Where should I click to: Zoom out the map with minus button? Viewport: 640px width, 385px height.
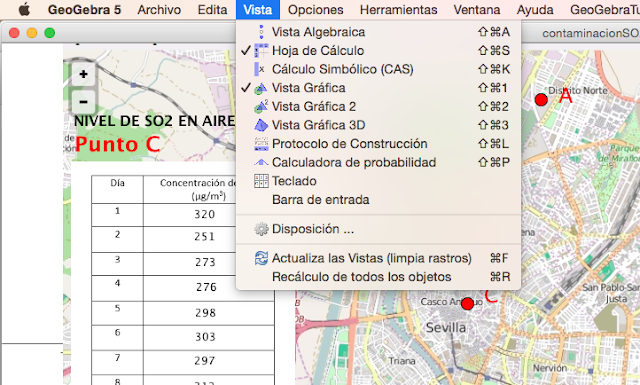pyautogui.click(x=83, y=102)
